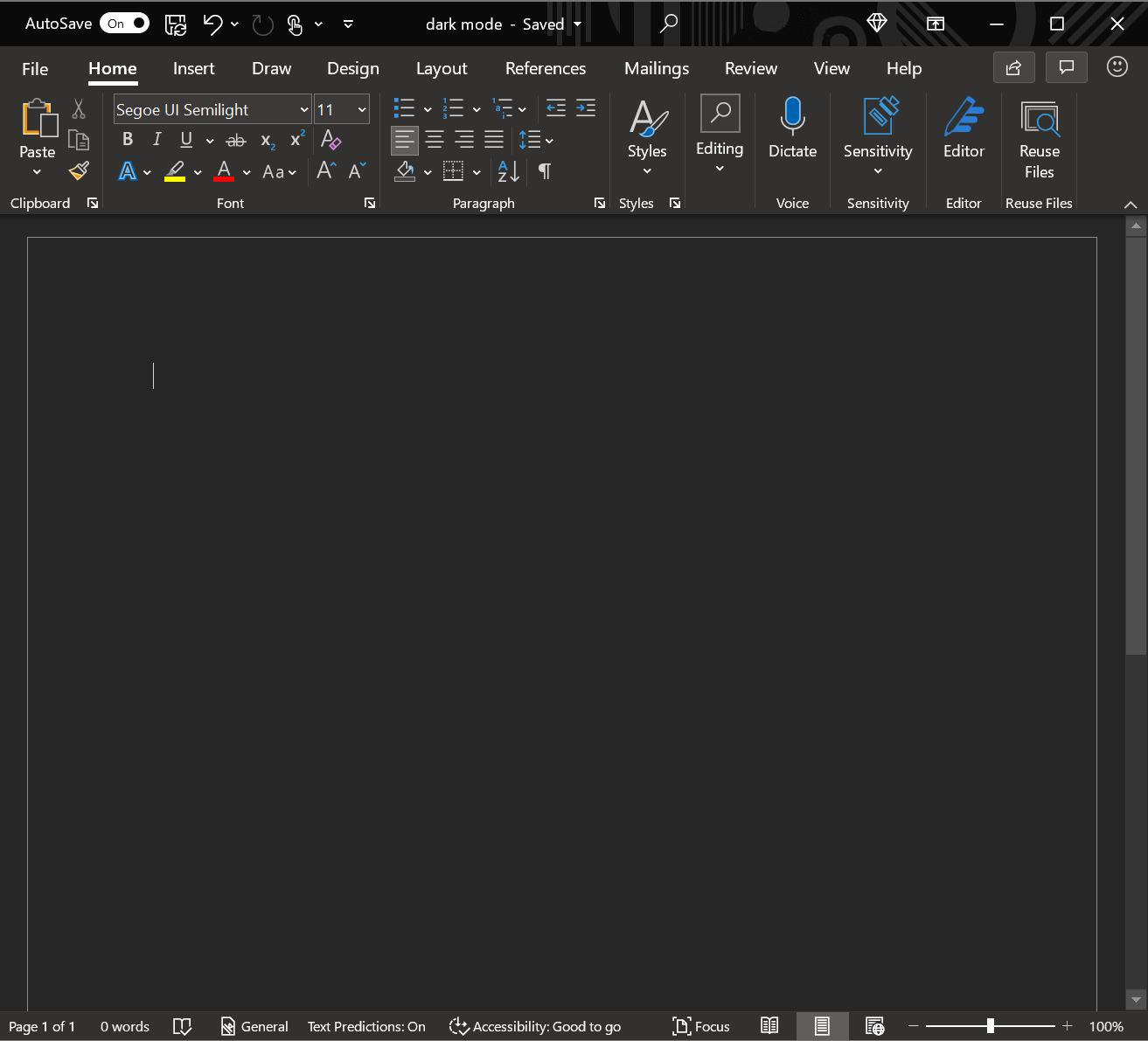Screen dimensions: 1148x1041
Task: Toggle the AutoSave switch off
Action: point(124,23)
